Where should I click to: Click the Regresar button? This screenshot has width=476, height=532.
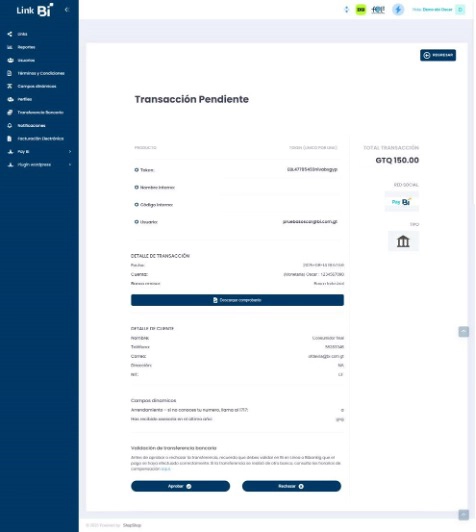[x=438, y=55]
